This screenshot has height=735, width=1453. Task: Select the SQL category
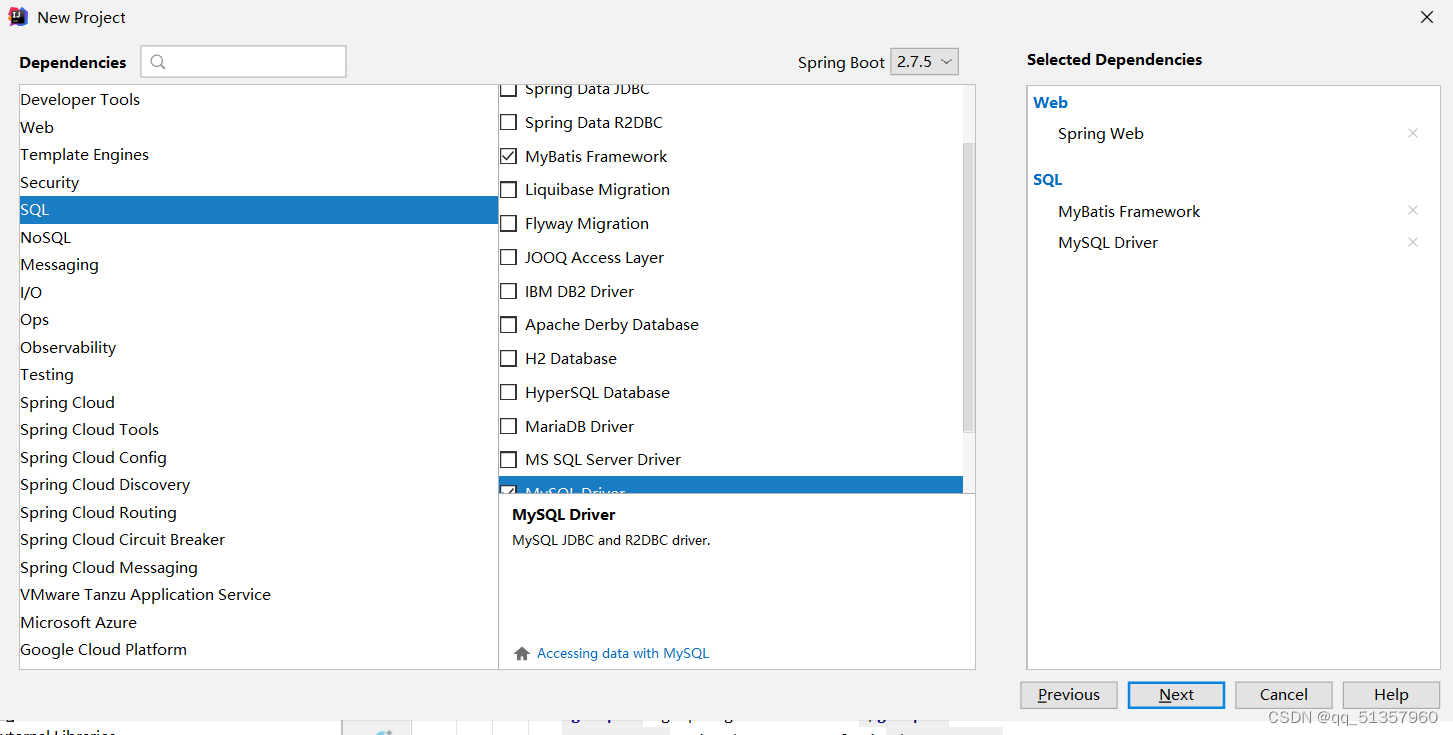pyautogui.click(x=258, y=209)
